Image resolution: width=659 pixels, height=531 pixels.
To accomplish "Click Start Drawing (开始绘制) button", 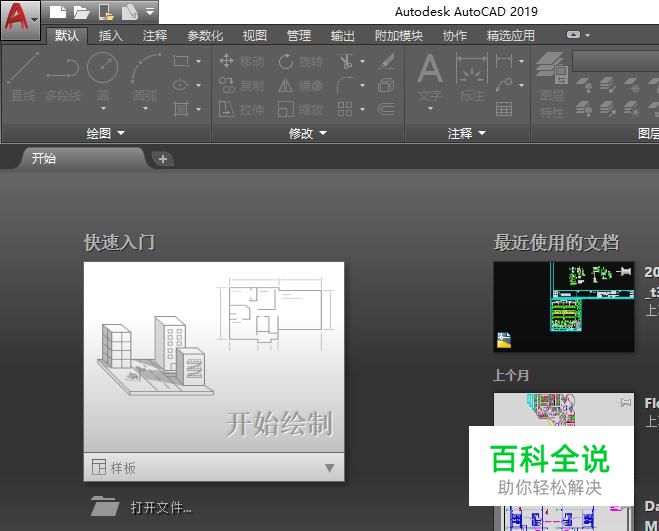I will point(214,358).
